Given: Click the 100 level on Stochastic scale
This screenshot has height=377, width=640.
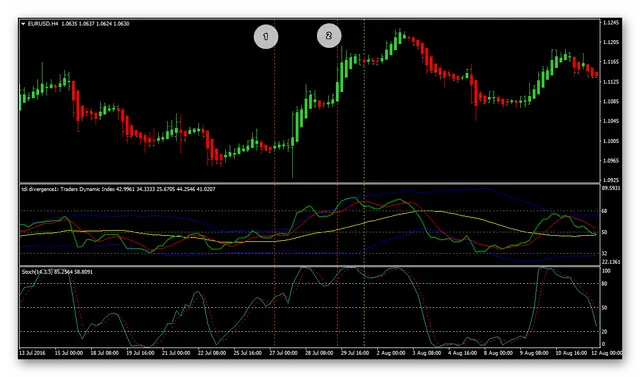Looking at the screenshot, I should pos(607,271).
